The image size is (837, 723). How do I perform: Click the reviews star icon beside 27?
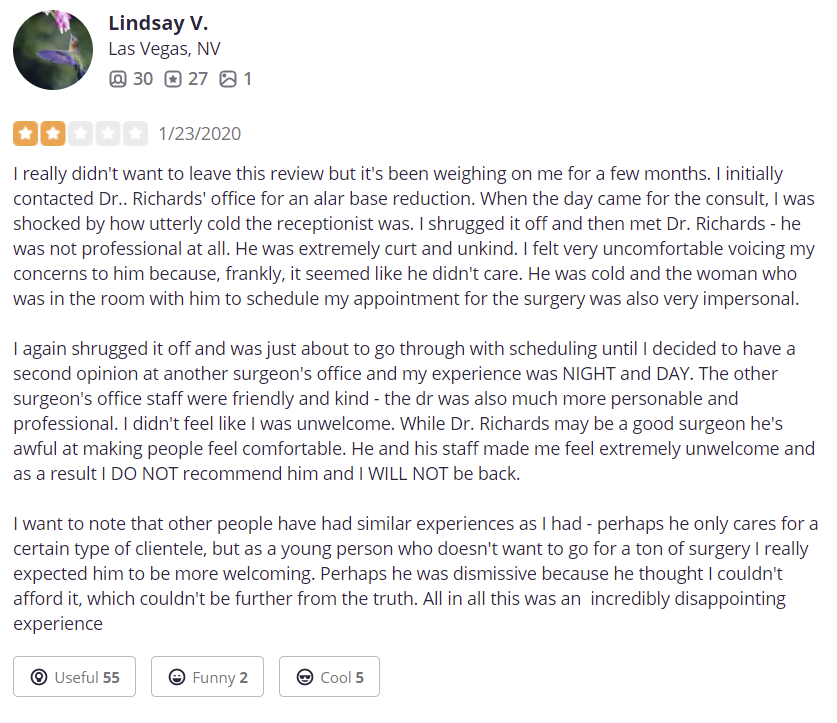pos(172,79)
